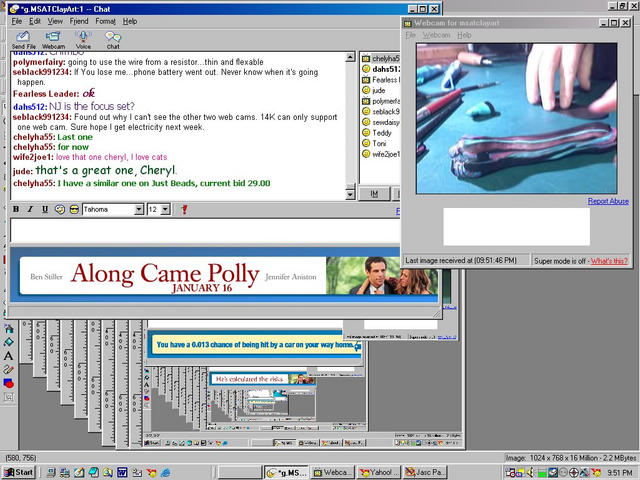Select Fearless Leader in the member list
This screenshot has height=480, width=640.
point(381,80)
